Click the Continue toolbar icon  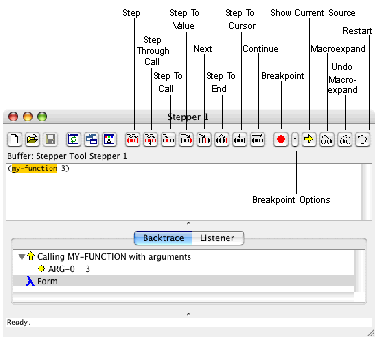[x=257, y=139]
